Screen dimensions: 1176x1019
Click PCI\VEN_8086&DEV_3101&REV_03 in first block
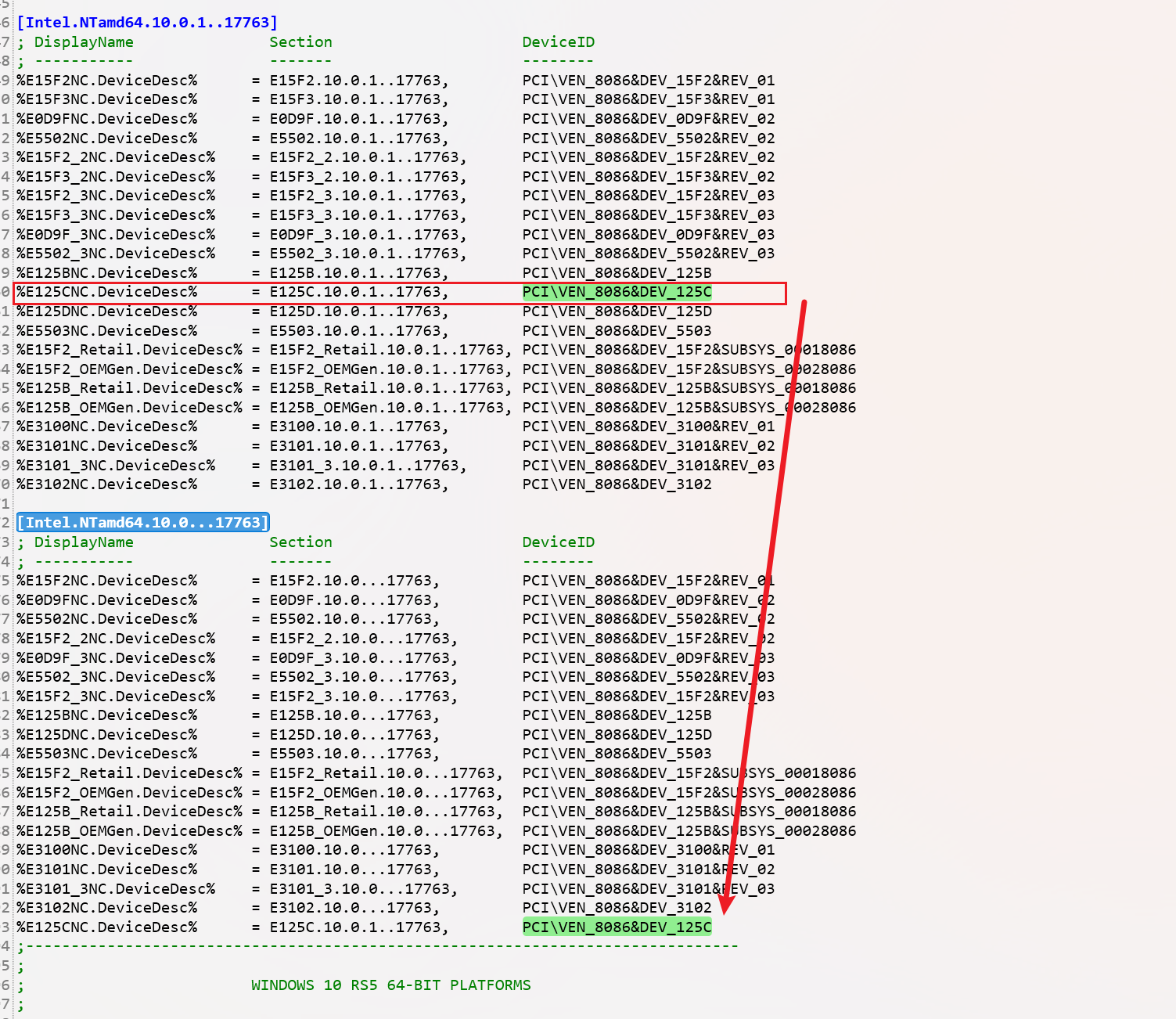(x=649, y=466)
